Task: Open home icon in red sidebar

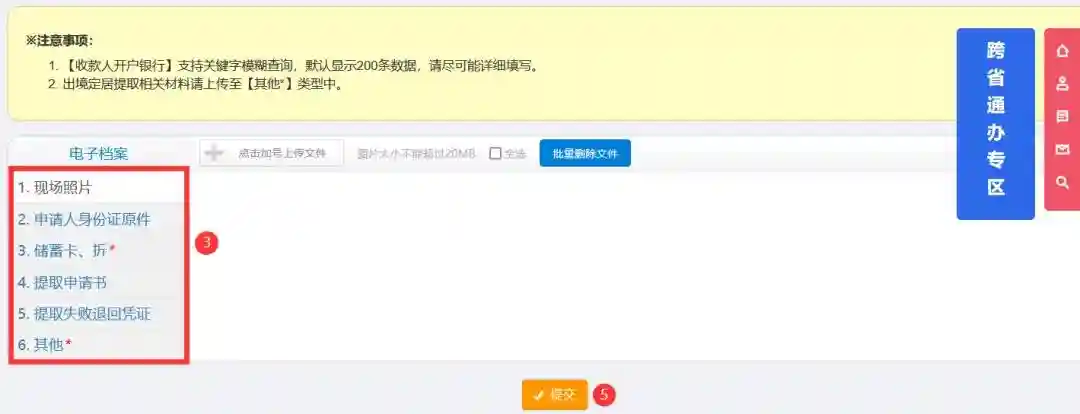Action: point(1062,50)
